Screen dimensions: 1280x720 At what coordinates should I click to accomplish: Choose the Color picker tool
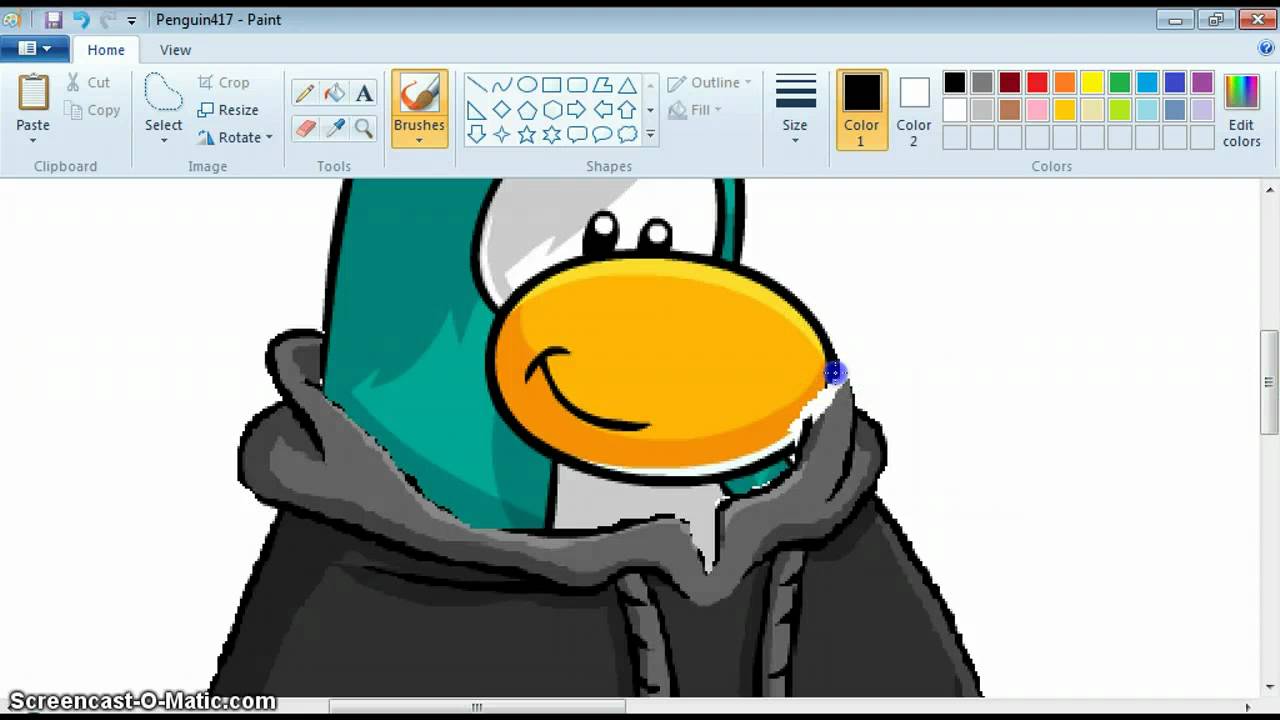334,128
